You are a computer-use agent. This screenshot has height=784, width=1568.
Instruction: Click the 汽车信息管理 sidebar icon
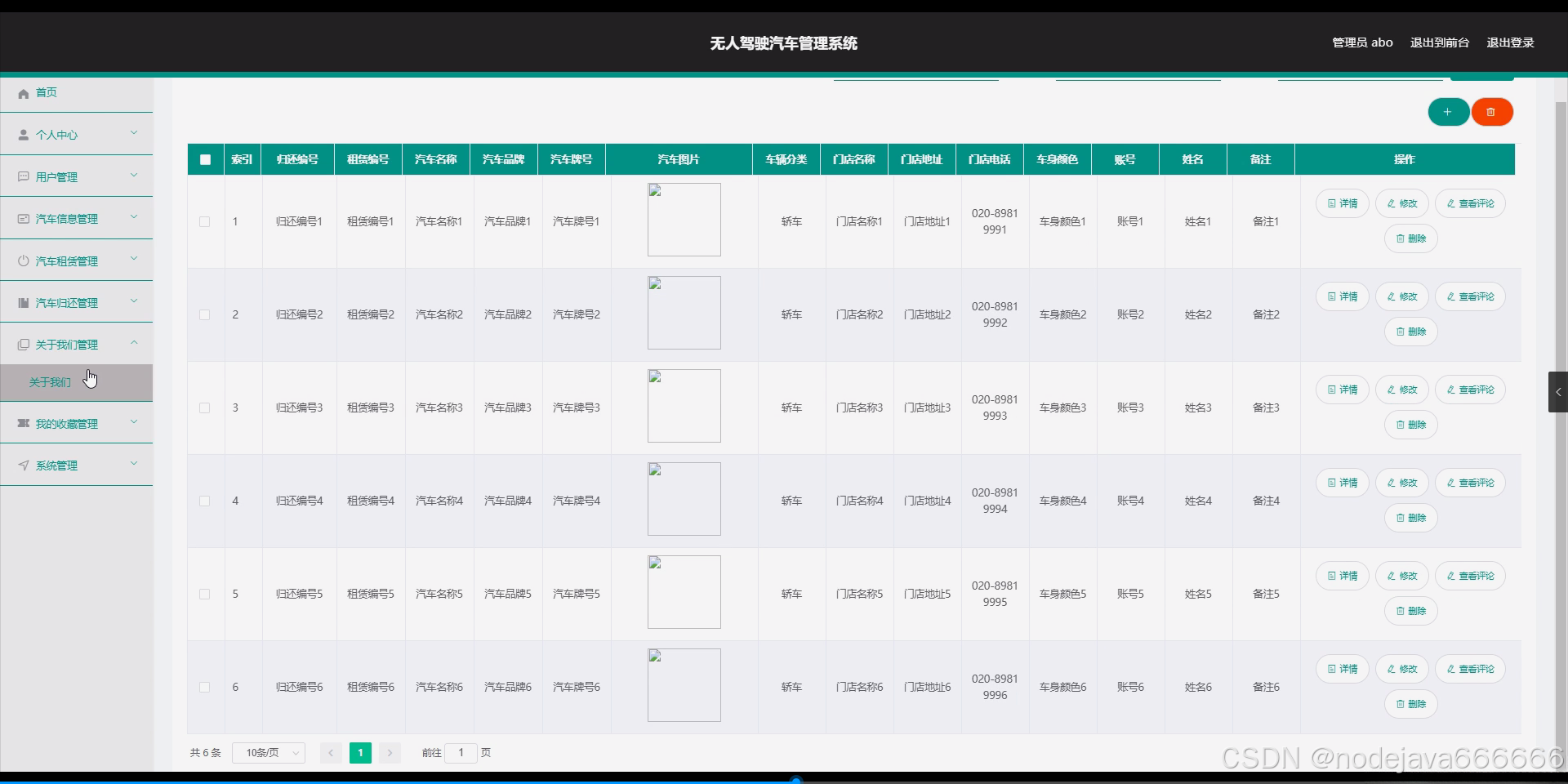coord(24,219)
